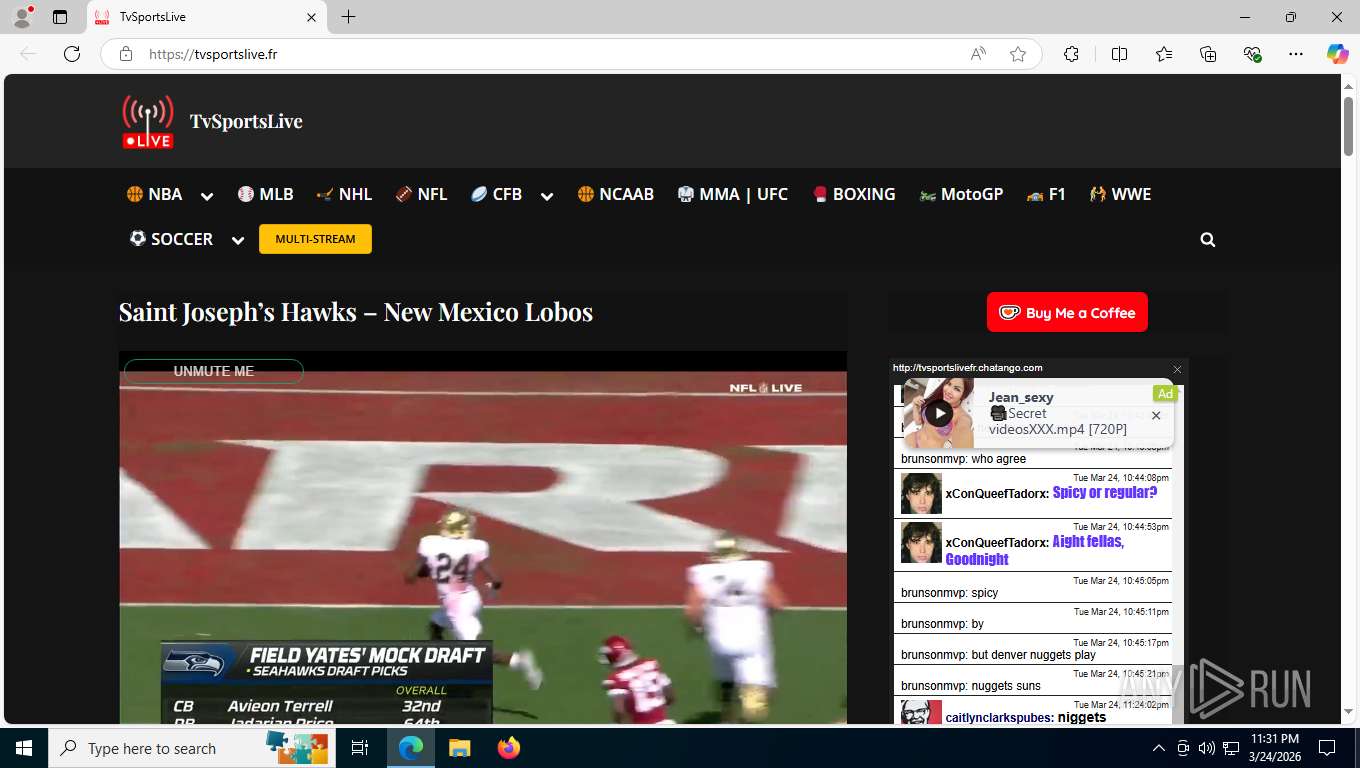
Task: Select the MMA | UFC link
Action: pos(732,194)
